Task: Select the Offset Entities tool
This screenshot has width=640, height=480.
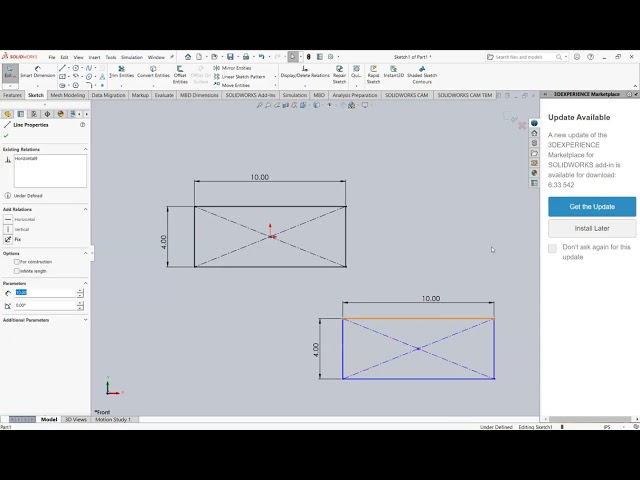Action: click(180, 75)
